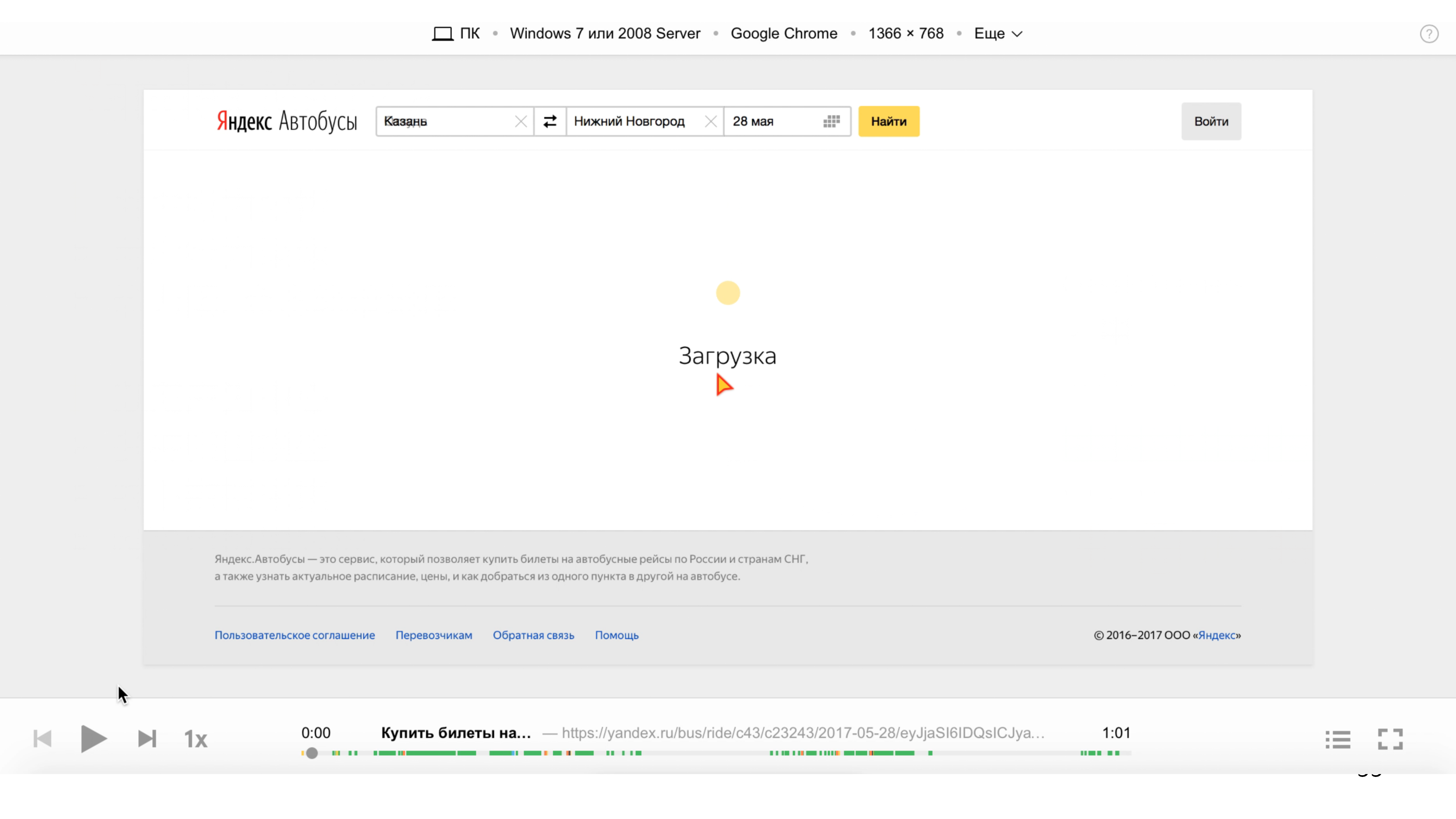This screenshot has width=1456, height=819.
Task: Click the Windows 7 или 2008 Server label
Action: coord(605,34)
